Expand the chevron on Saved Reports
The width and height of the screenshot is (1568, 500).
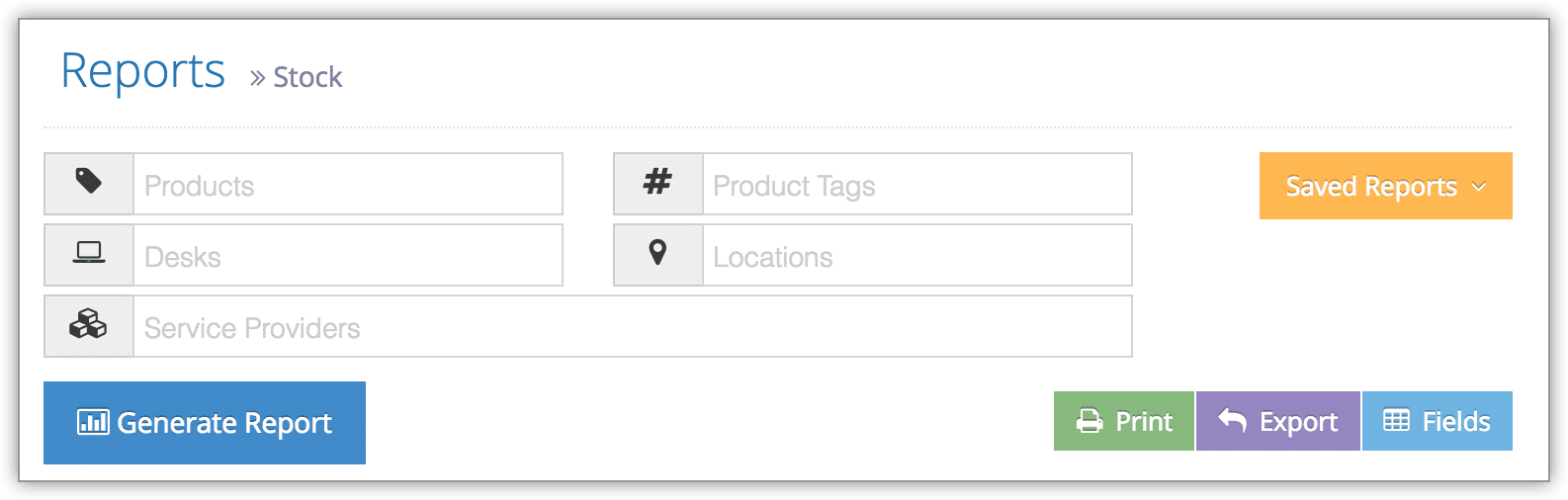(1479, 186)
